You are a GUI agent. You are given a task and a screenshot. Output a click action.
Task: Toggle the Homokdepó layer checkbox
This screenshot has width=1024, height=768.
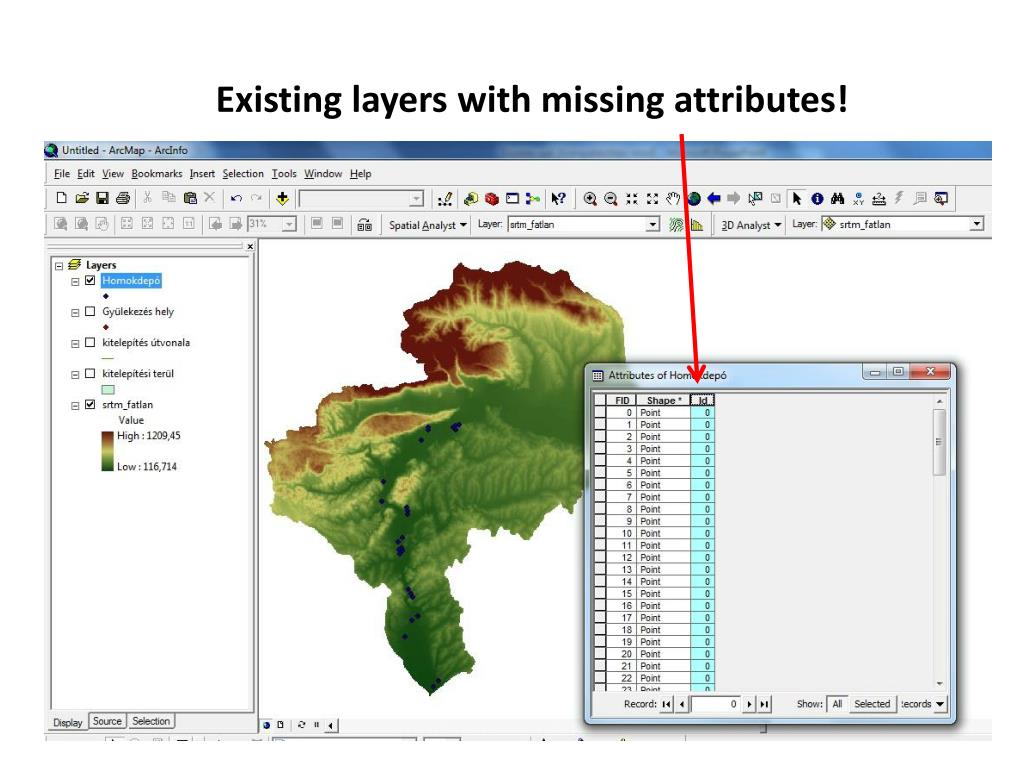pyautogui.click(x=90, y=280)
